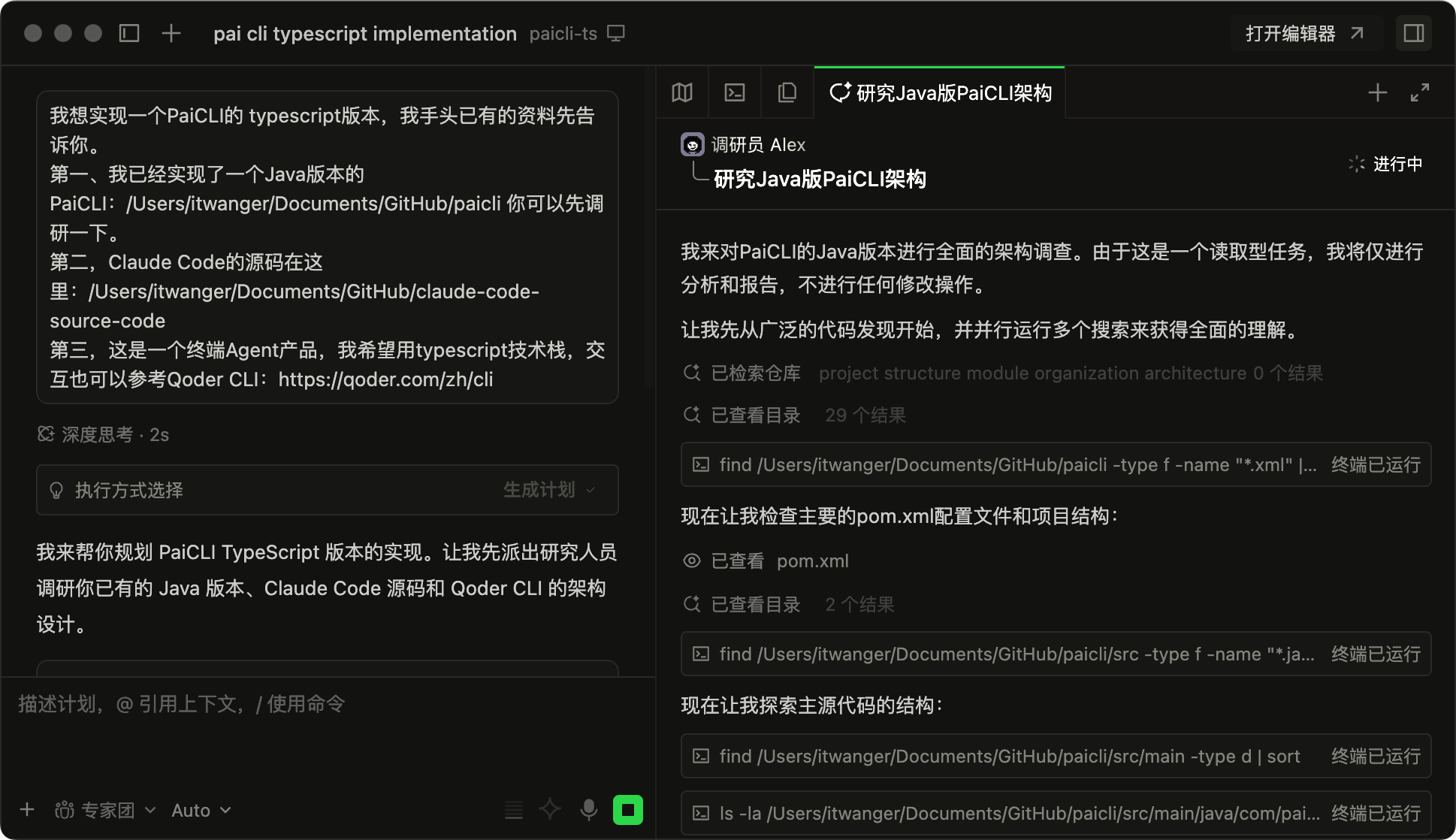
Task: Click the 专家团 team icon
Action: pos(65,810)
